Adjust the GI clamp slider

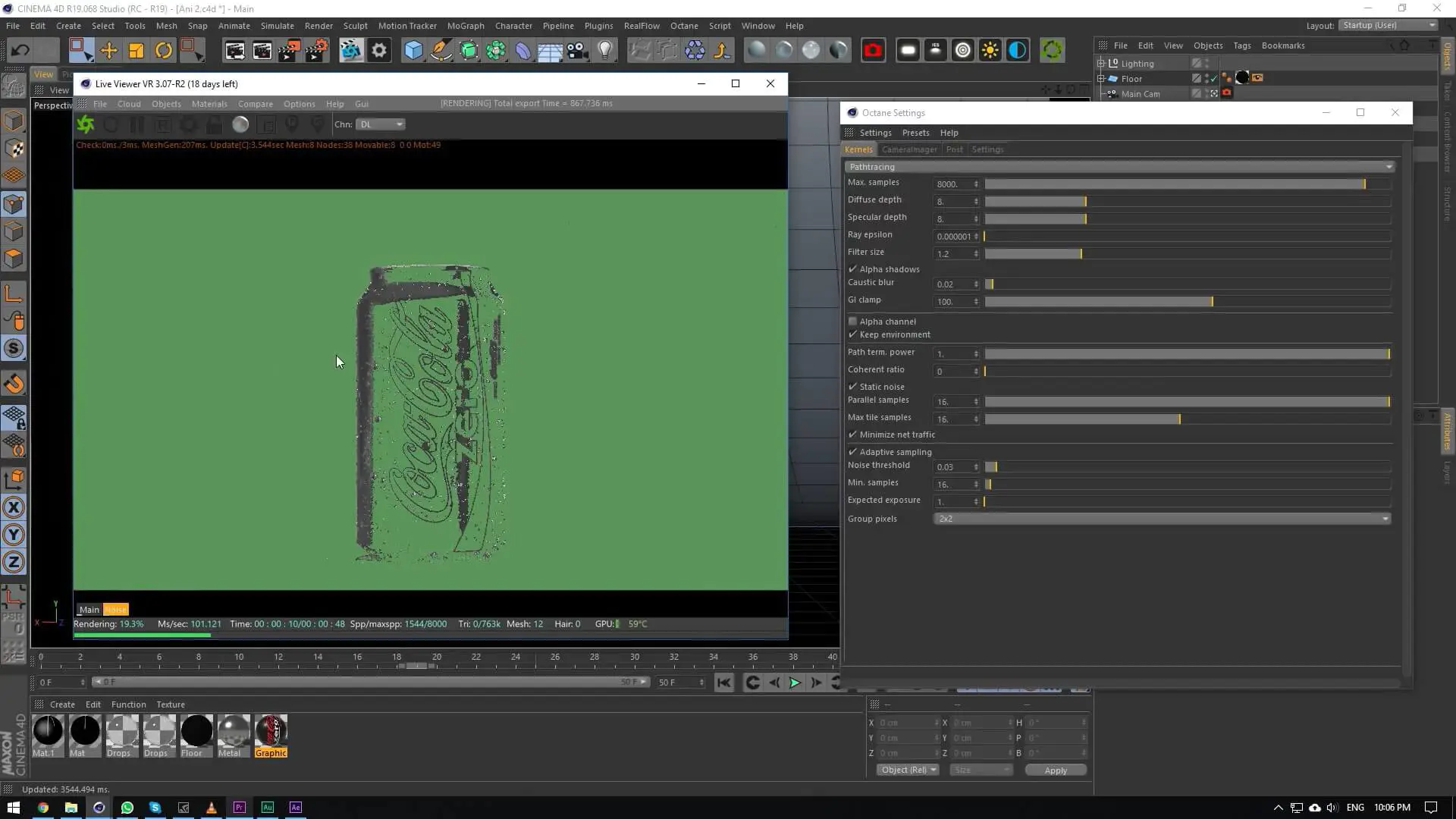pyautogui.click(x=1188, y=302)
